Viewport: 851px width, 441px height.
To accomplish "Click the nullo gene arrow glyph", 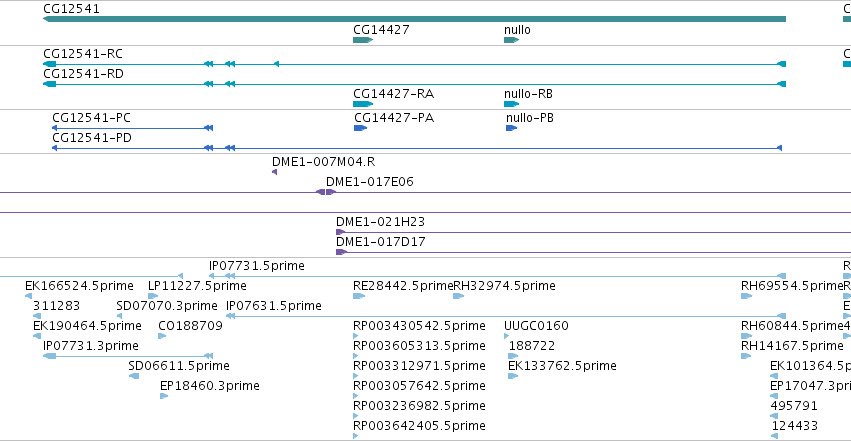I will pos(511,40).
